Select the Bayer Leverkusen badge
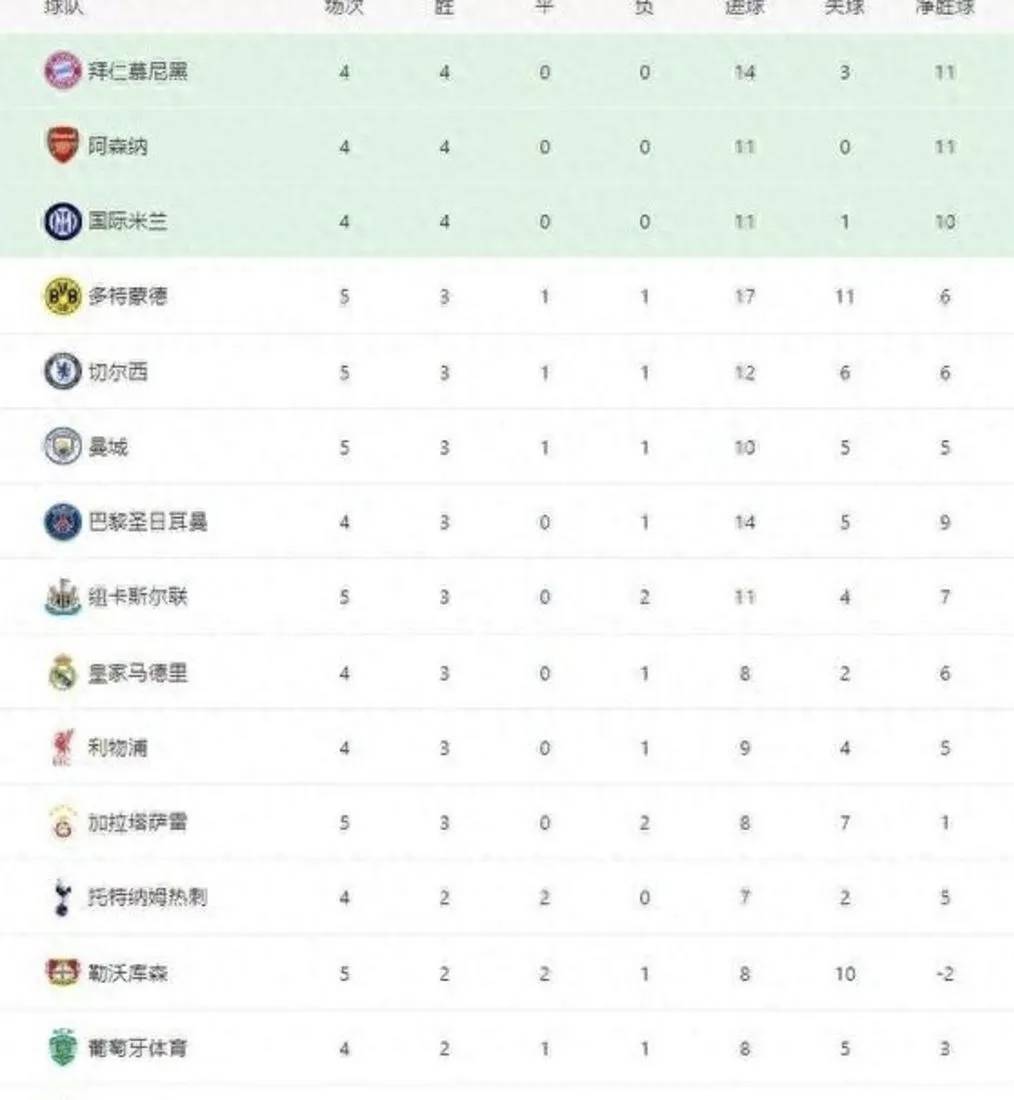1014x1100 pixels. (62, 972)
